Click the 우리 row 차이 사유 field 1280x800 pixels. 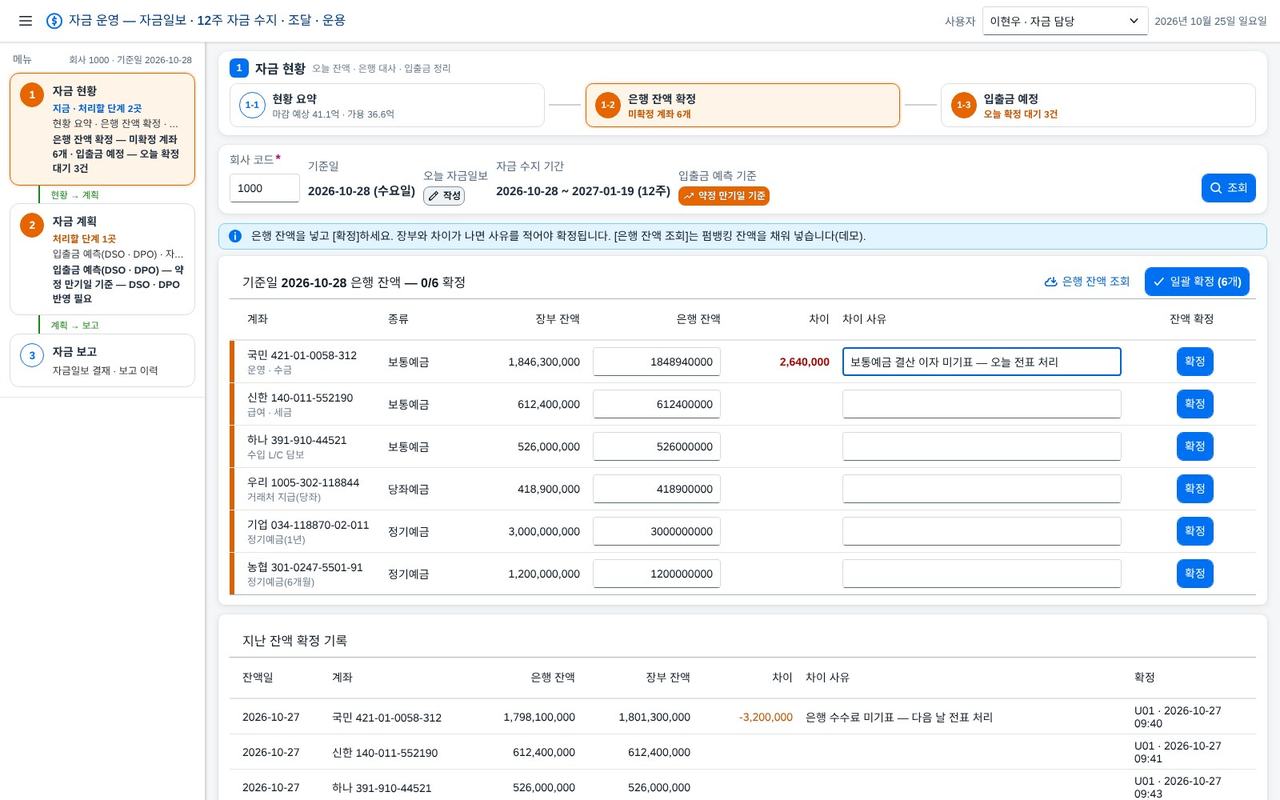tap(982, 489)
